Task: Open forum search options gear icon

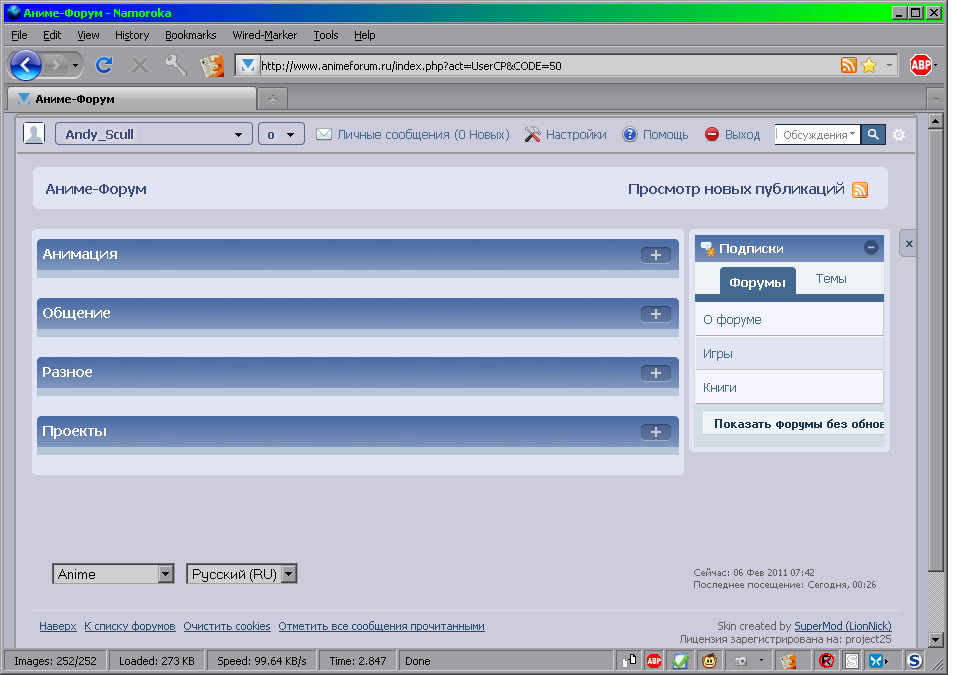Action: tap(898, 135)
